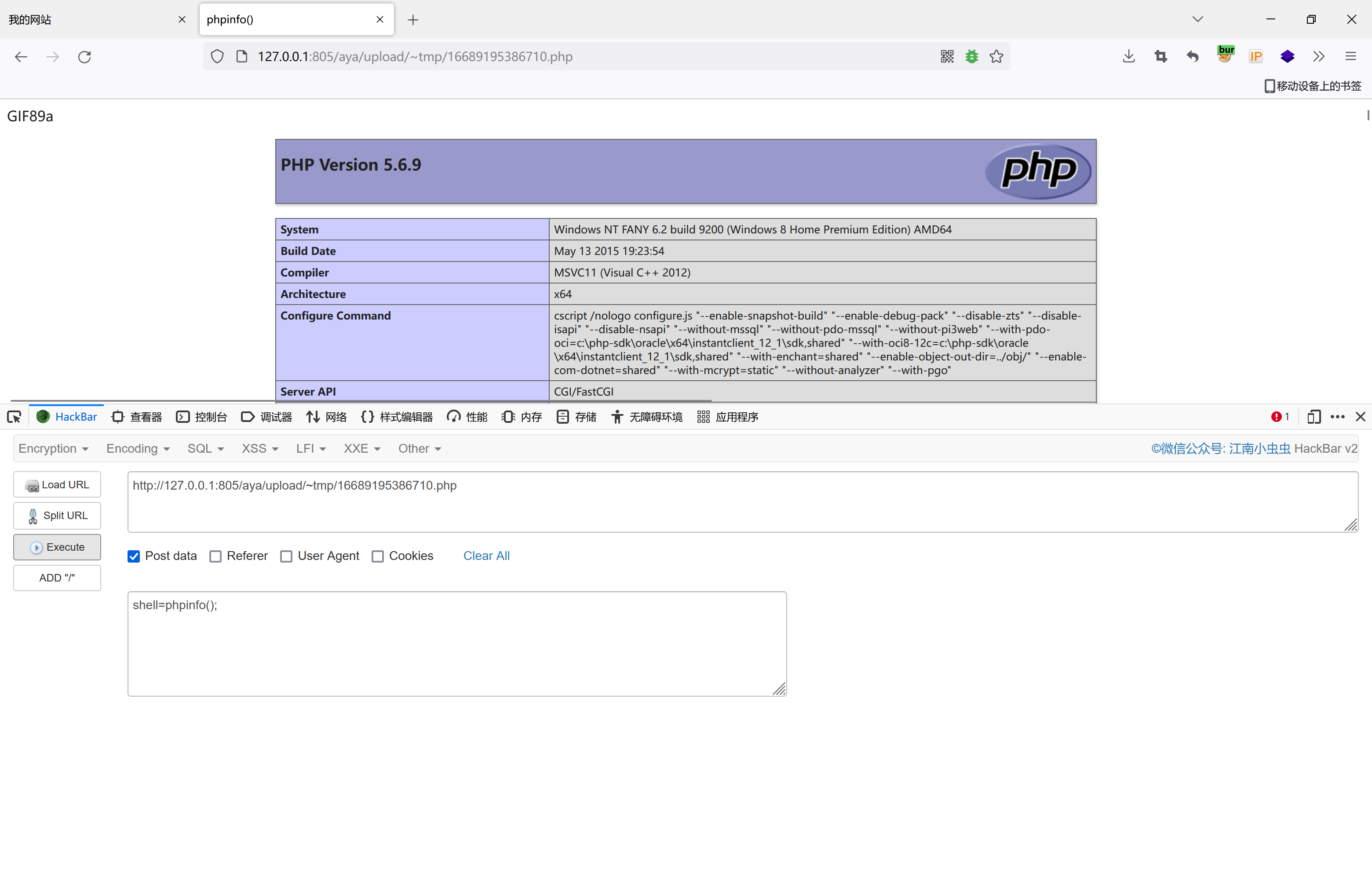The image size is (1372, 872).
Task: Click into the post data text area
Action: point(456,643)
